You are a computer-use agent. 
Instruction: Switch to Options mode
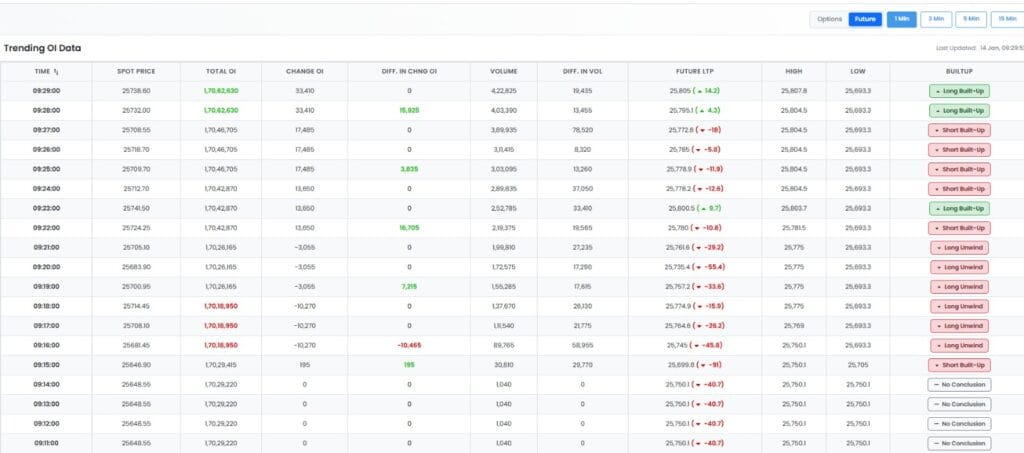(x=829, y=19)
